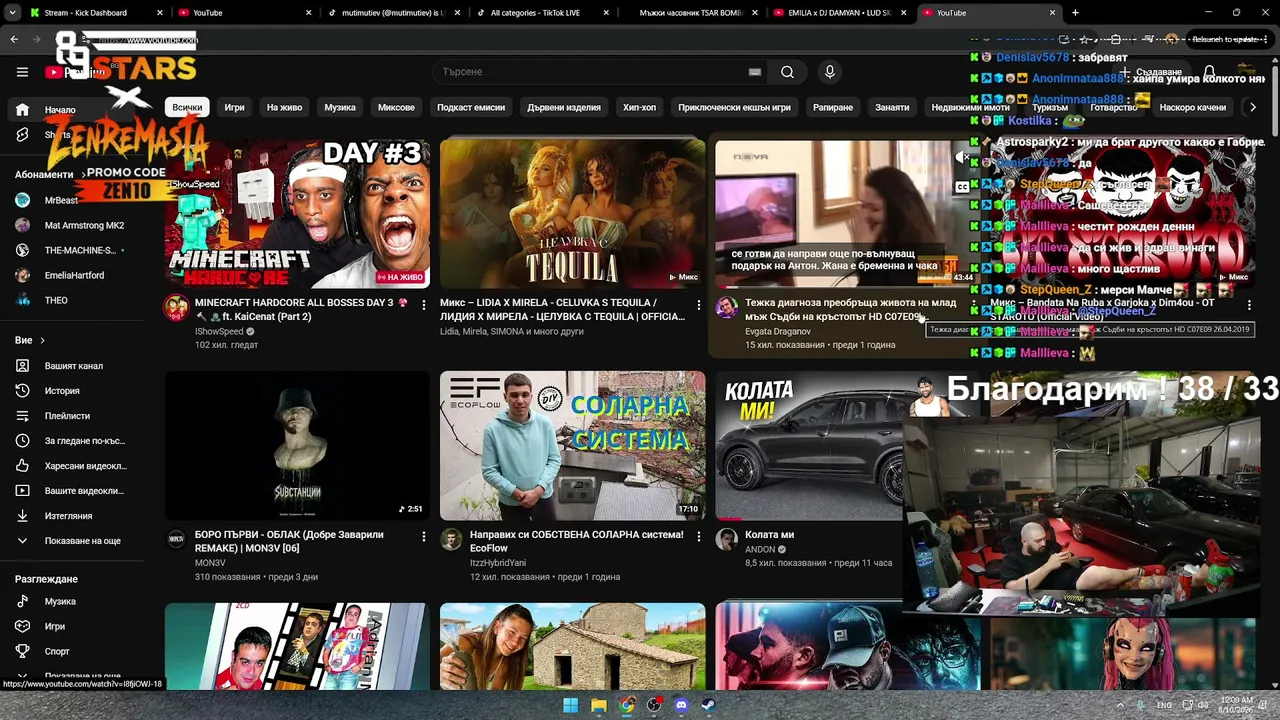Open the MON3V channel link
This screenshot has height=720, width=1280.
click(210, 563)
